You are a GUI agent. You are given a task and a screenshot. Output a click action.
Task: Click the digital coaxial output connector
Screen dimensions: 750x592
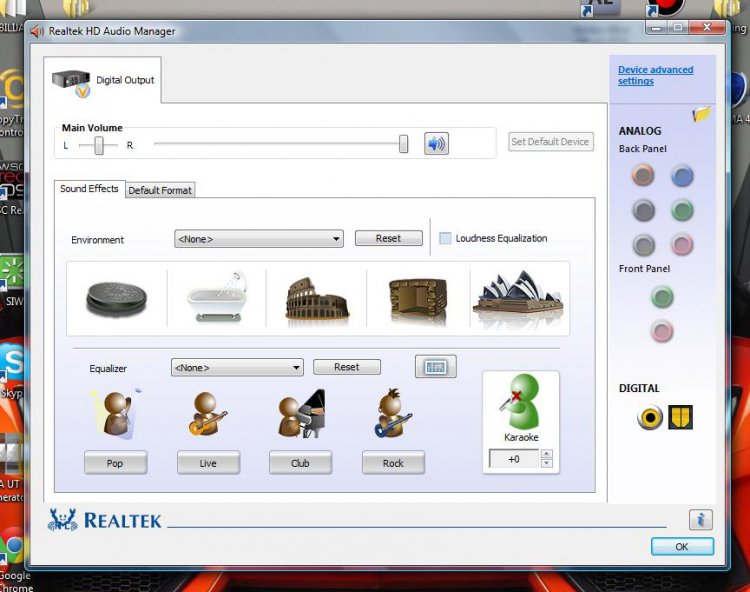tap(650, 417)
